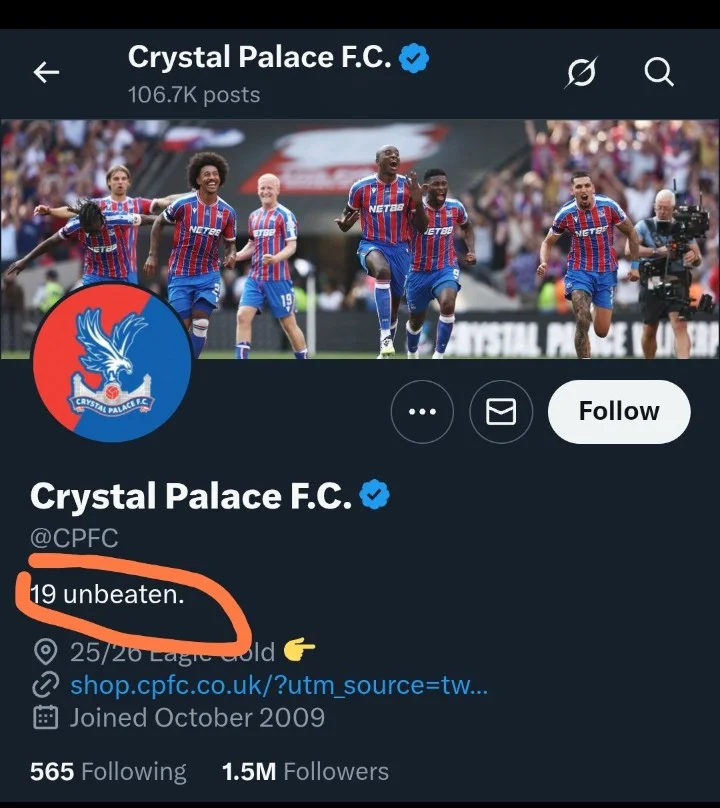Image resolution: width=720 pixels, height=808 pixels.
Task: Tap the location pin icon
Action: [x=45, y=653]
